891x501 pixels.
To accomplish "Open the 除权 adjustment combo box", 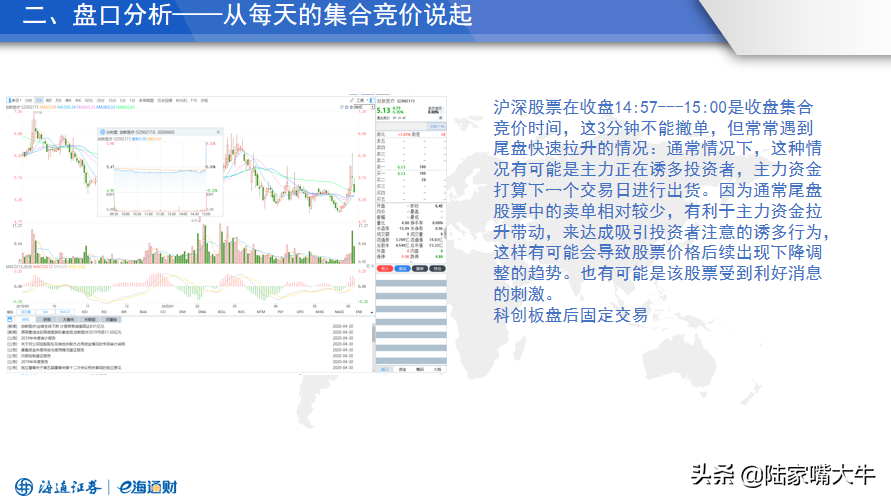I will click(x=364, y=107).
